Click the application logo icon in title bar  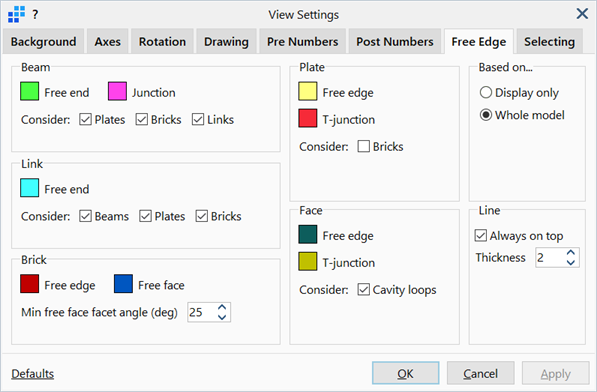(x=16, y=14)
